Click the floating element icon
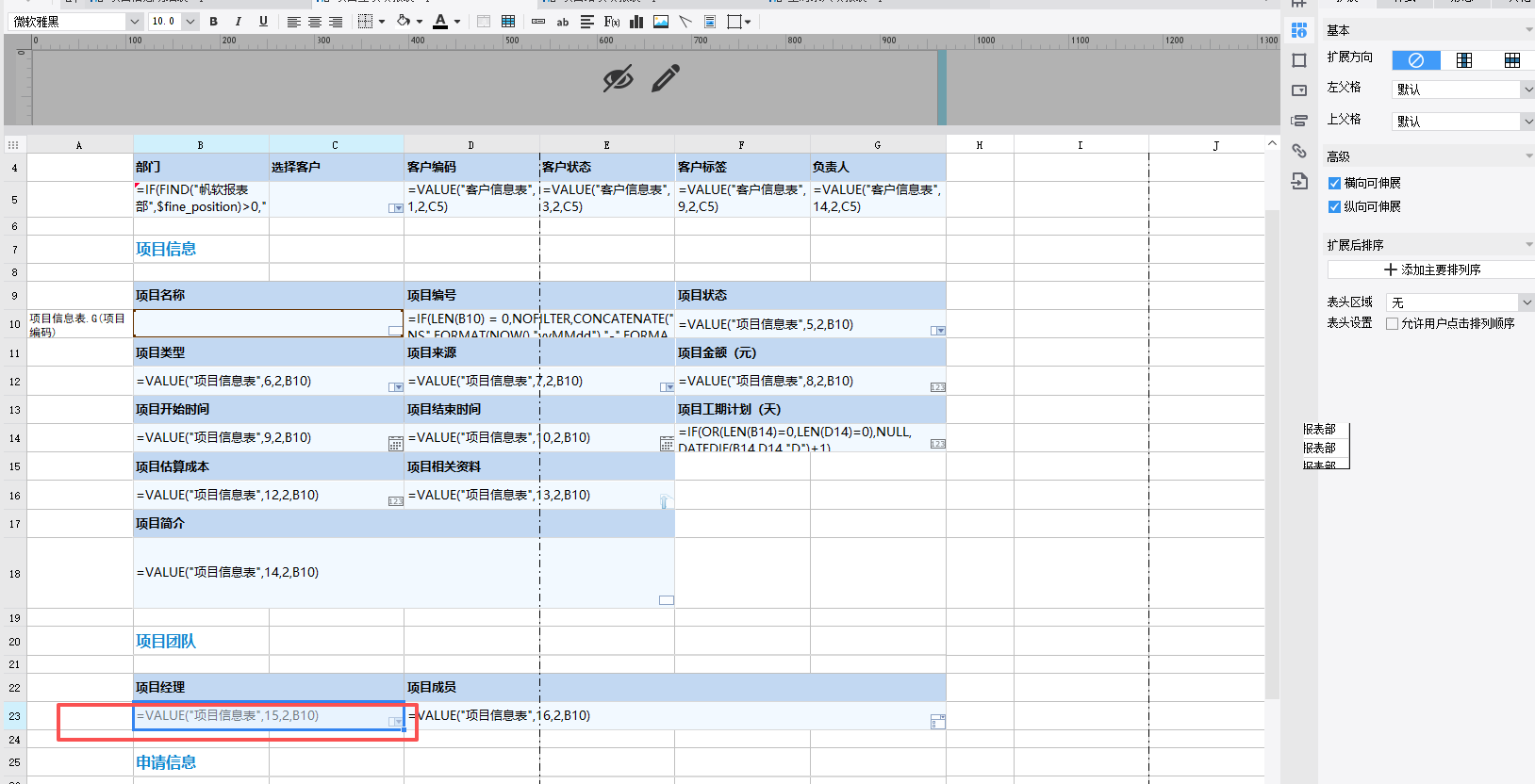Viewport: 1535px width, 784px height. [734, 22]
